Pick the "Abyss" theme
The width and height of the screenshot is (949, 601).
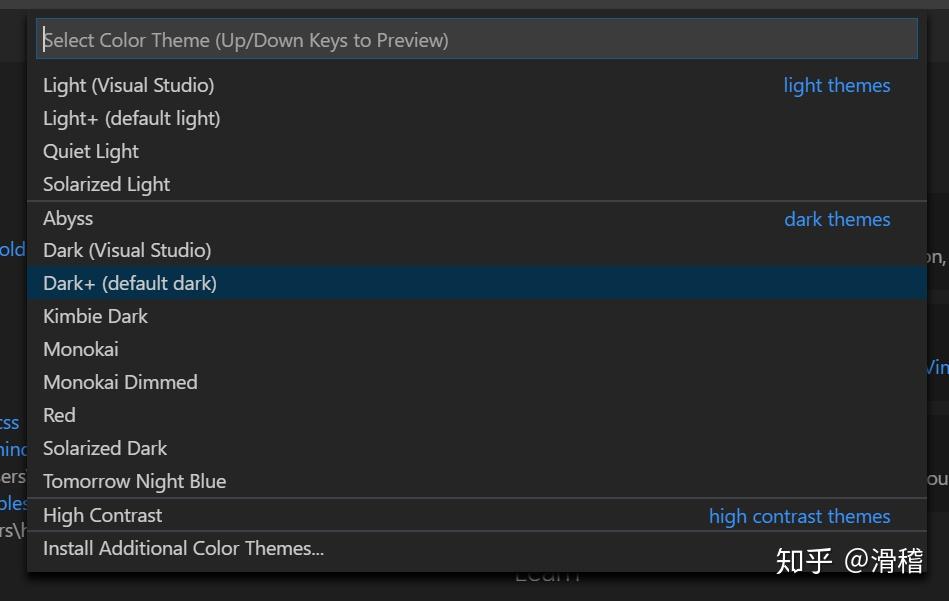[x=68, y=218]
